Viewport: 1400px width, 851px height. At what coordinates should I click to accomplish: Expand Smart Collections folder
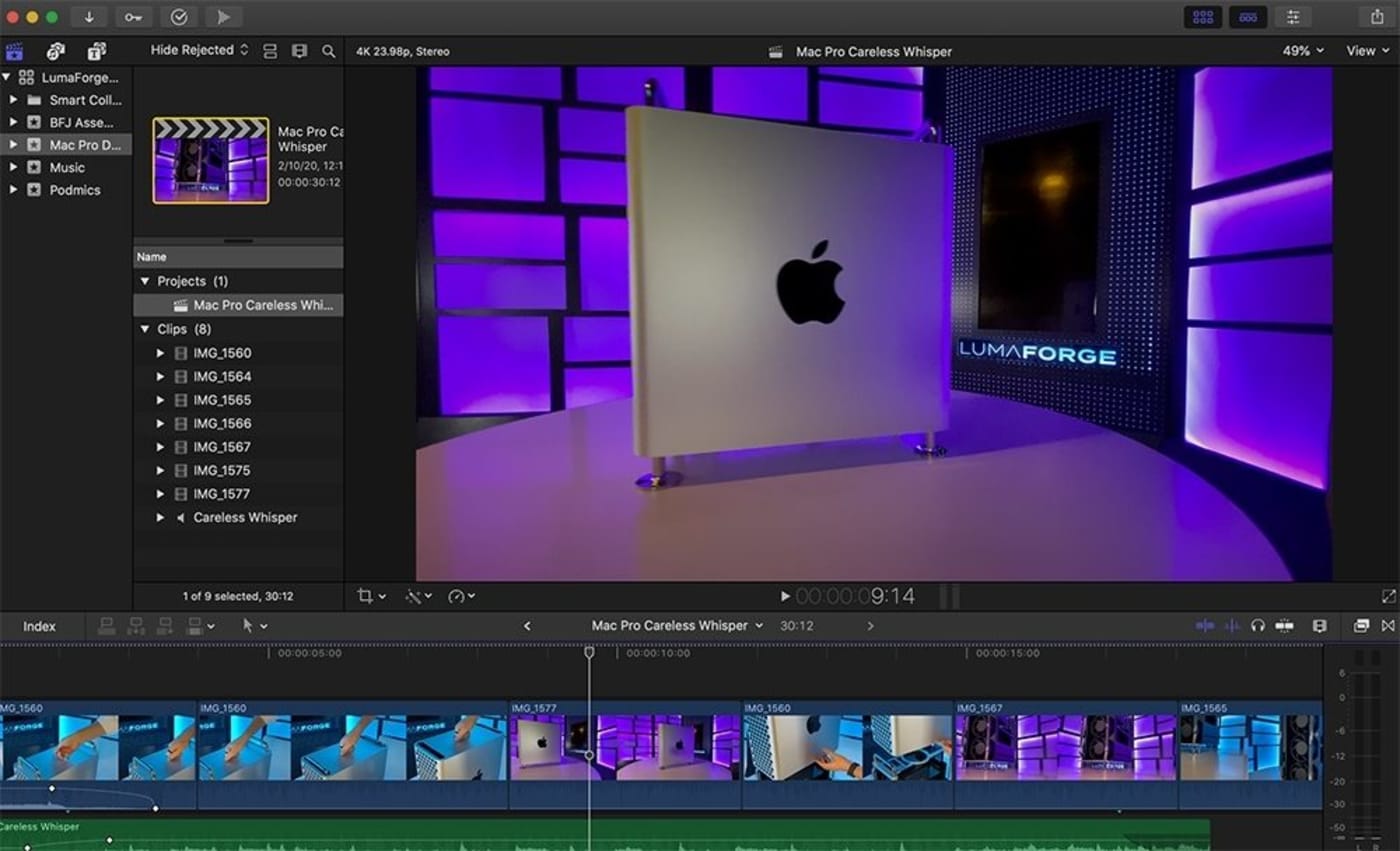point(14,100)
